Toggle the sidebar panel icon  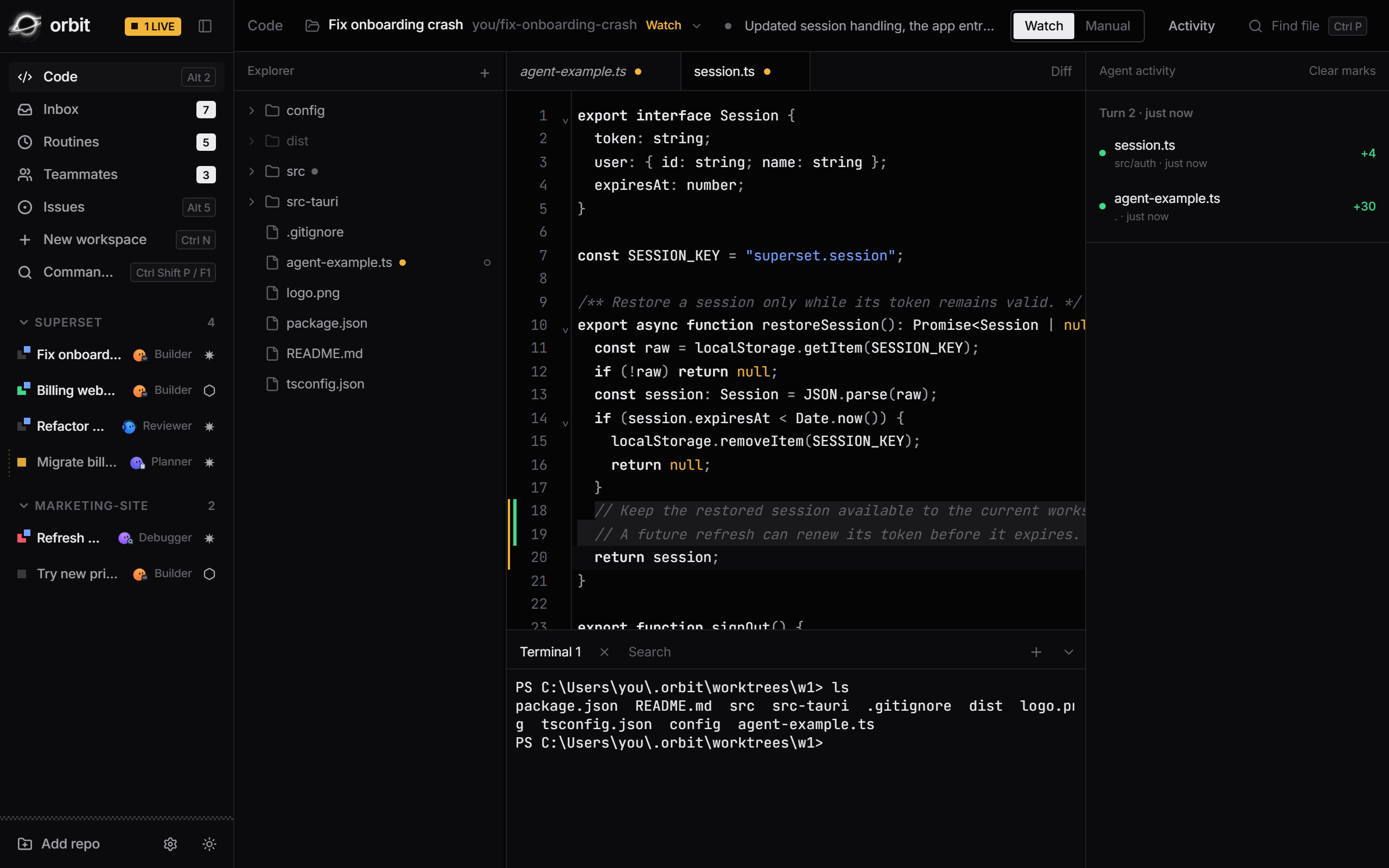point(205,26)
